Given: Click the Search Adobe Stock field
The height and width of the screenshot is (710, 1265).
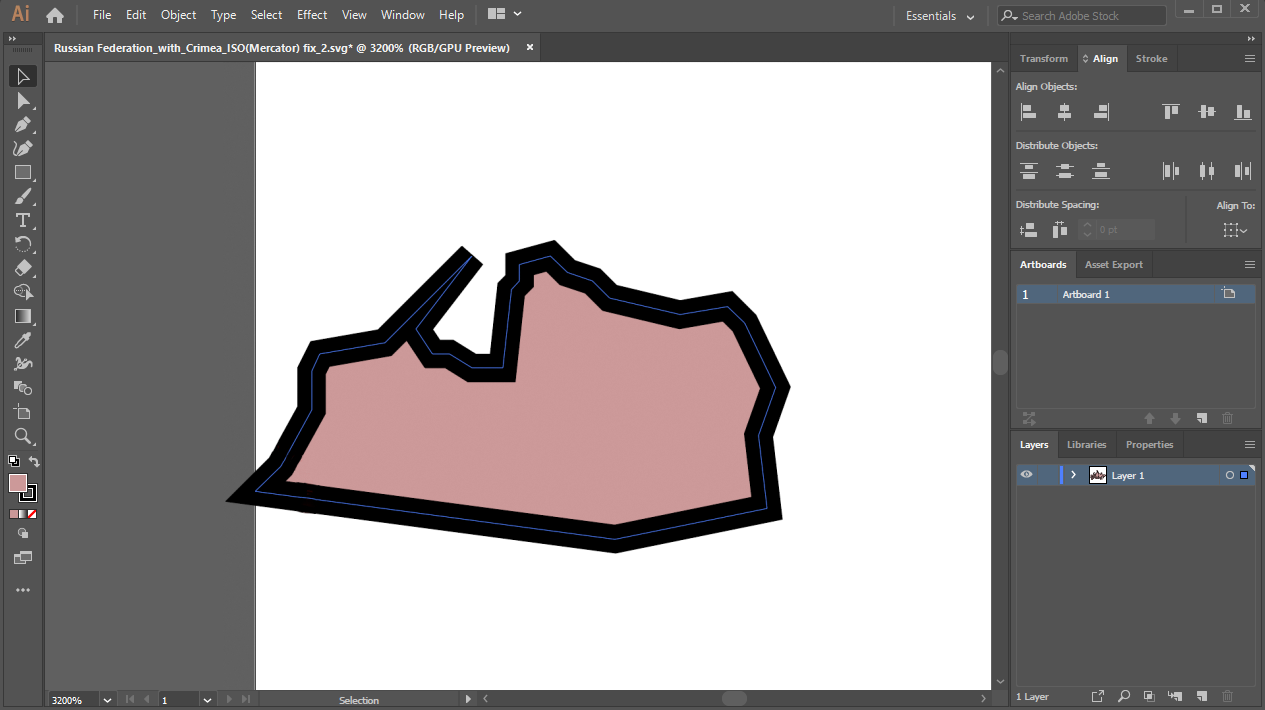Looking at the screenshot, I should (1090, 16).
